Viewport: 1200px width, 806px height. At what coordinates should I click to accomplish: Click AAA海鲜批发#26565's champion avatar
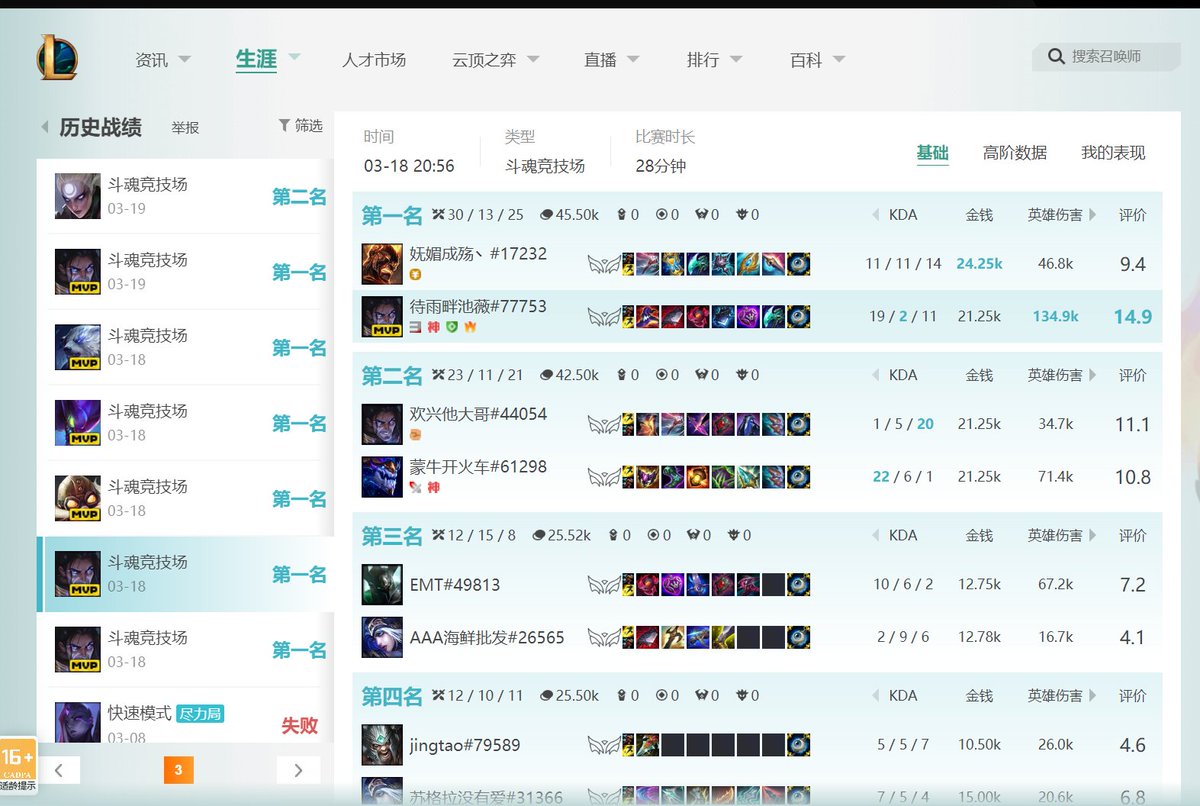tap(382, 637)
